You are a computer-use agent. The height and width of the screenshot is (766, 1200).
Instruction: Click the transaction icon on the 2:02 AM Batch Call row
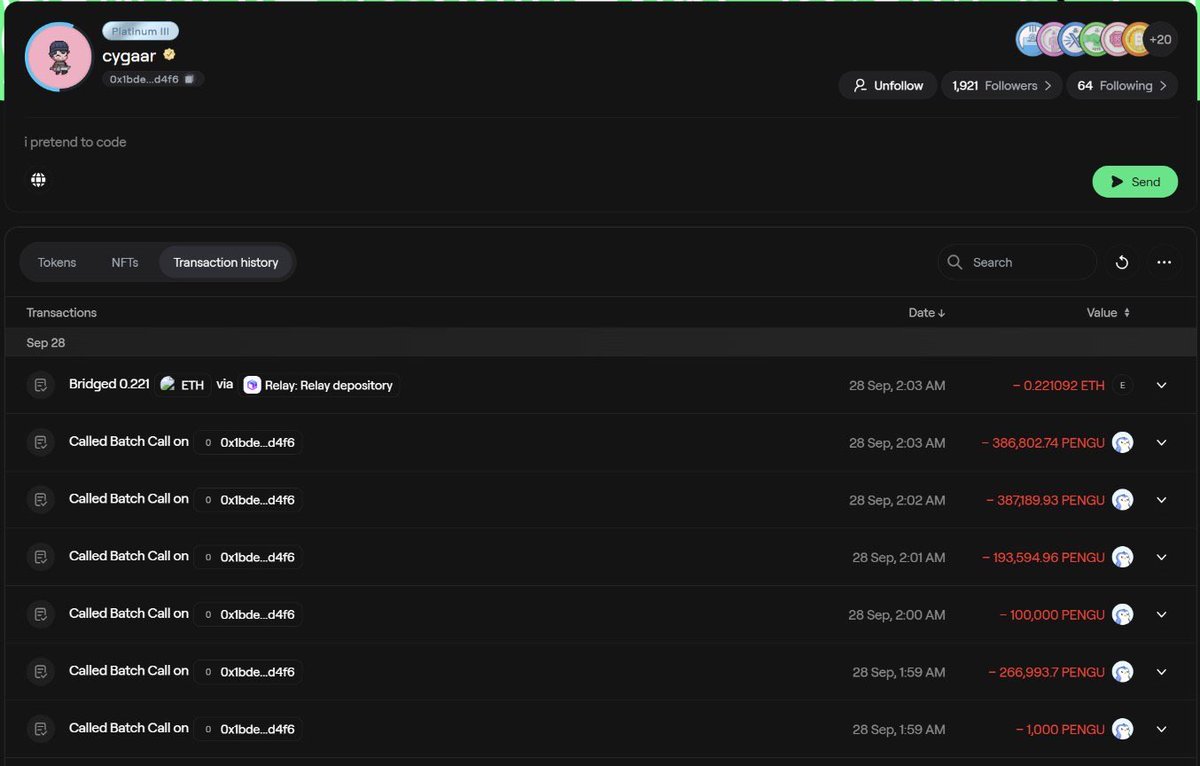click(41, 500)
